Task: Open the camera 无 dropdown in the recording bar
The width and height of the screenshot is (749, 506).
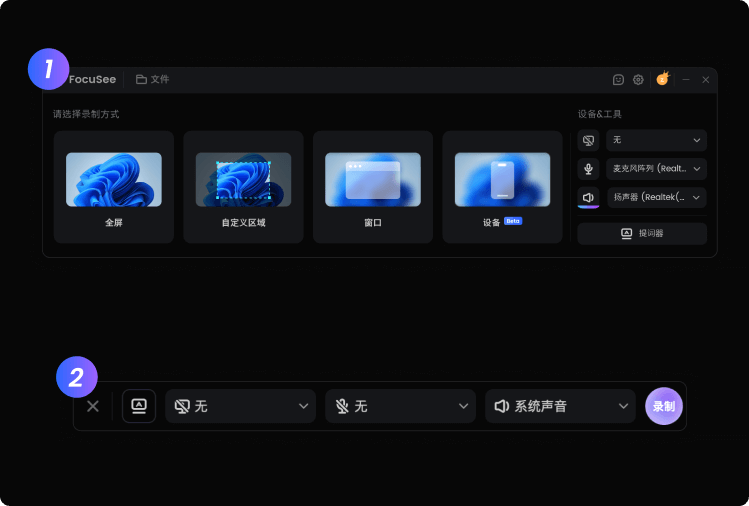Action: point(240,406)
